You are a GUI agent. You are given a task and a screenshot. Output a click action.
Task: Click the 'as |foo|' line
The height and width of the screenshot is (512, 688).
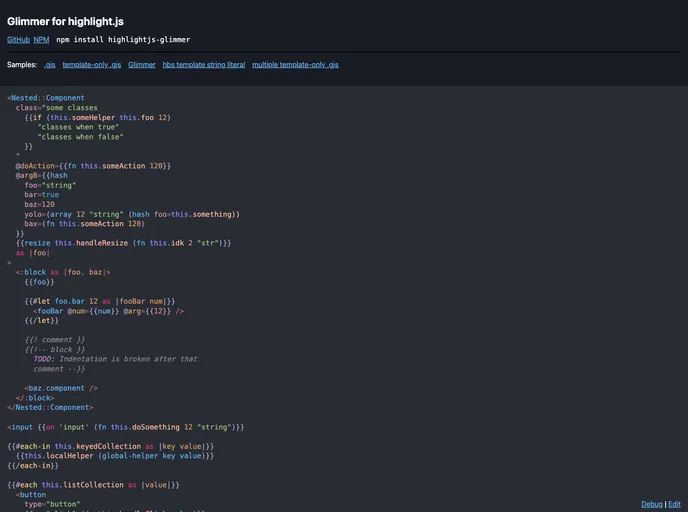(x=33, y=253)
